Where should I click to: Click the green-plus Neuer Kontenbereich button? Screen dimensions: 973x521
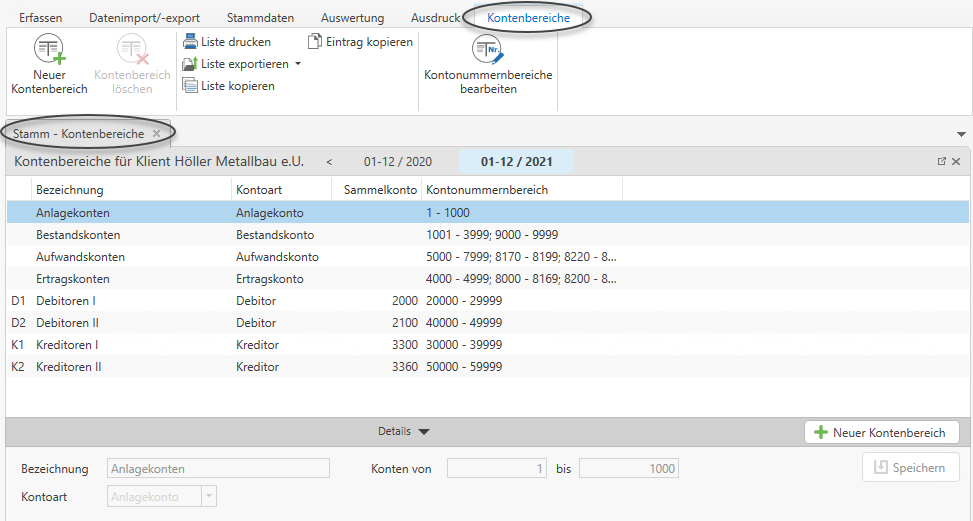881,432
